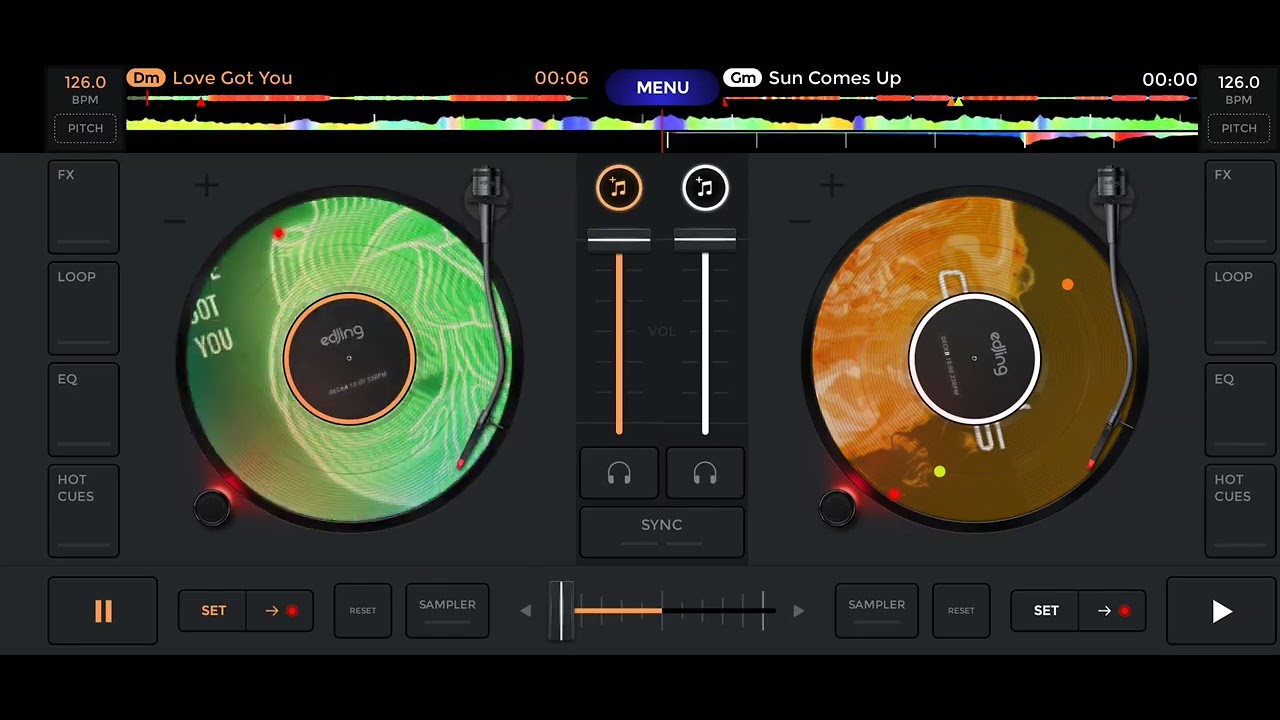The width and height of the screenshot is (1280, 720).
Task: Nudge crossfader right with arrow
Action: (x=798, y=611)
